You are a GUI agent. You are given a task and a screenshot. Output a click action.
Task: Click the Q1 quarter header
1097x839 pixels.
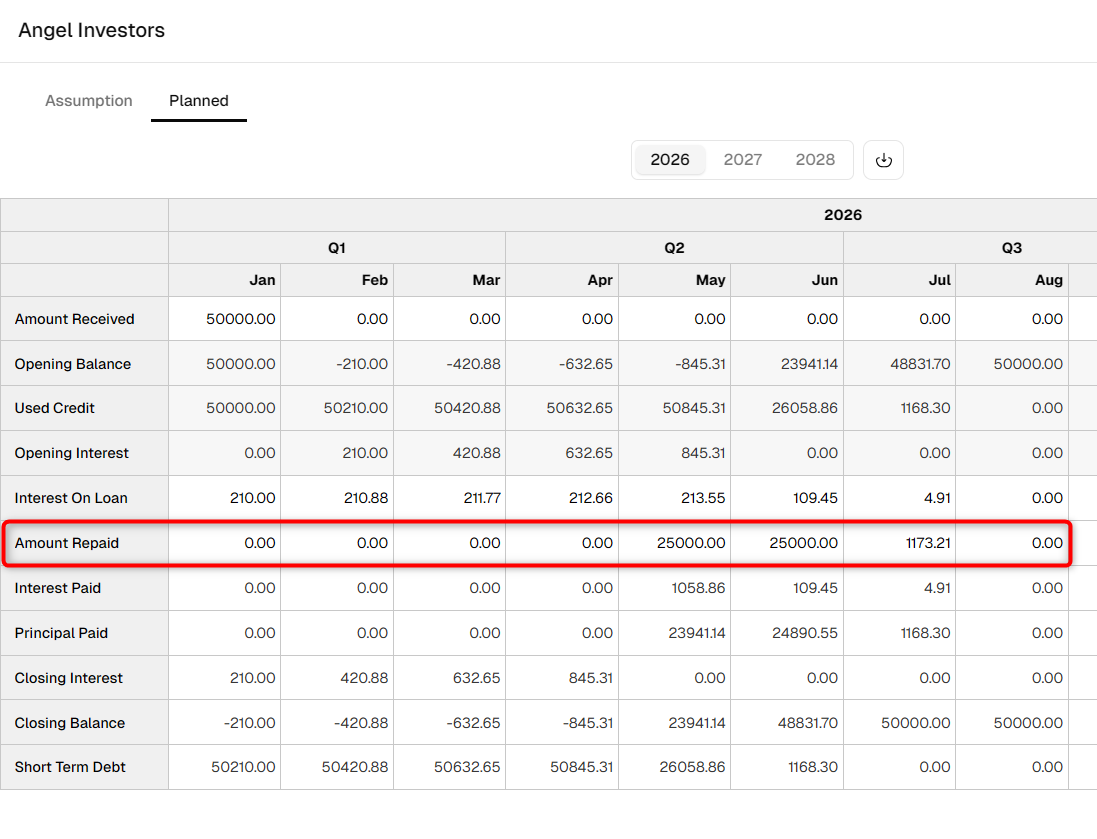337,248
